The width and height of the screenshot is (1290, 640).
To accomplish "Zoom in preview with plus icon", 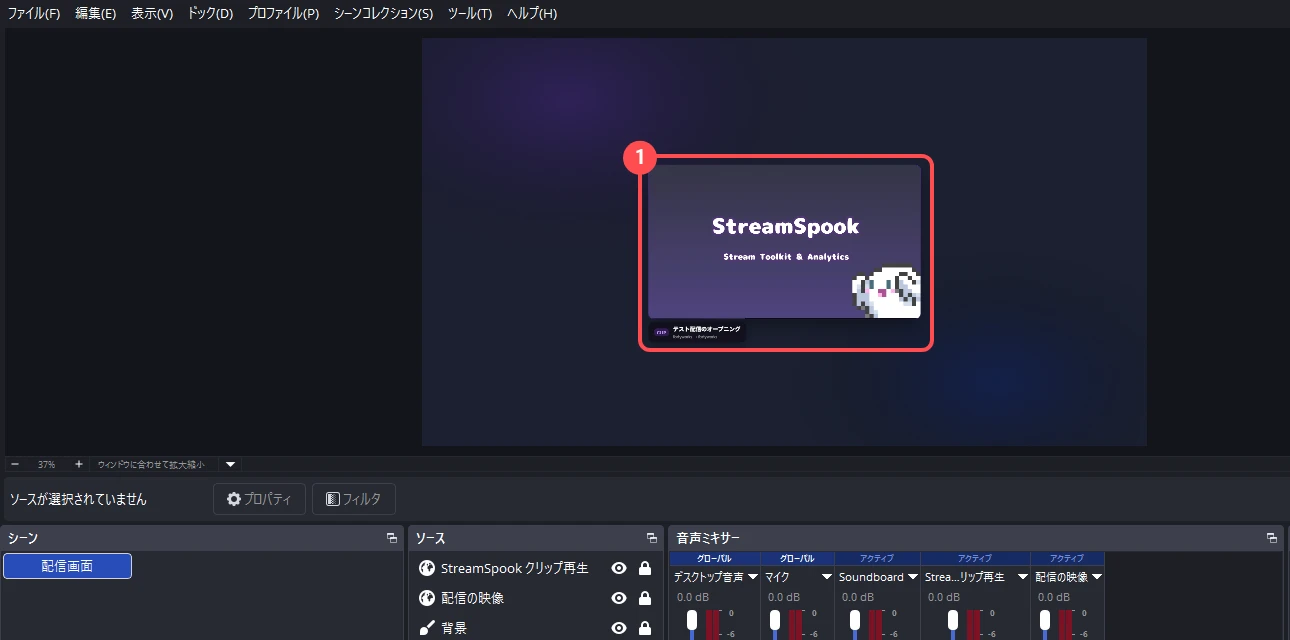I will point(79,464).
